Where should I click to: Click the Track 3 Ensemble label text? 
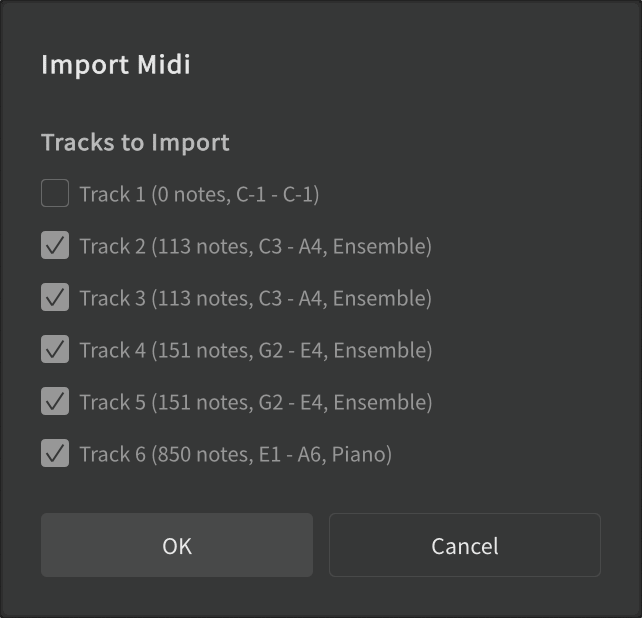(x=255, y=298)
